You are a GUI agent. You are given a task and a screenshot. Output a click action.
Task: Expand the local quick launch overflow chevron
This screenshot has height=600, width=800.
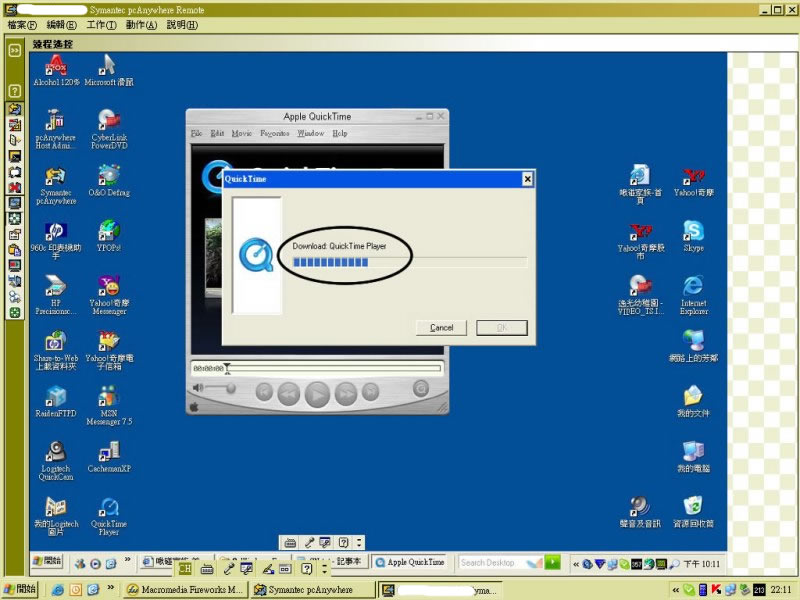point(111,588)
